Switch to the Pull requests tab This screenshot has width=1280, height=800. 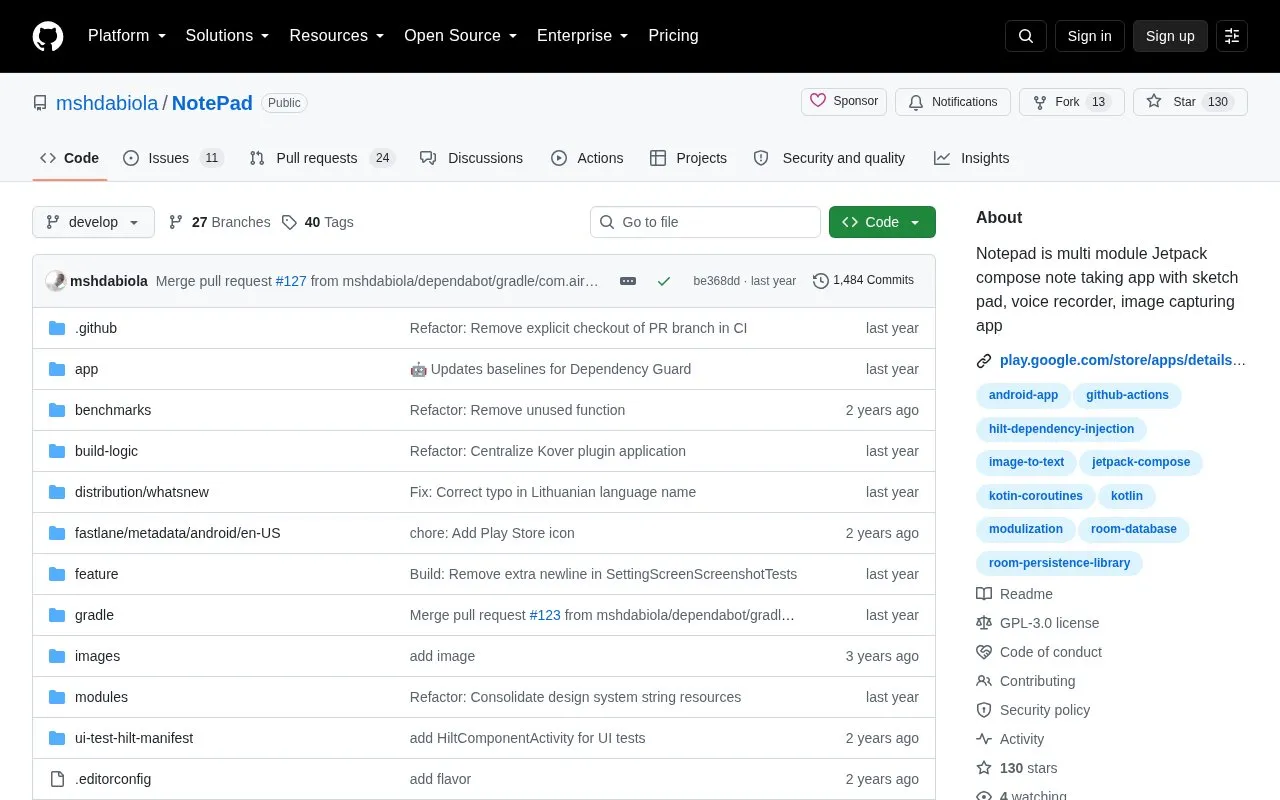(323, 158)
